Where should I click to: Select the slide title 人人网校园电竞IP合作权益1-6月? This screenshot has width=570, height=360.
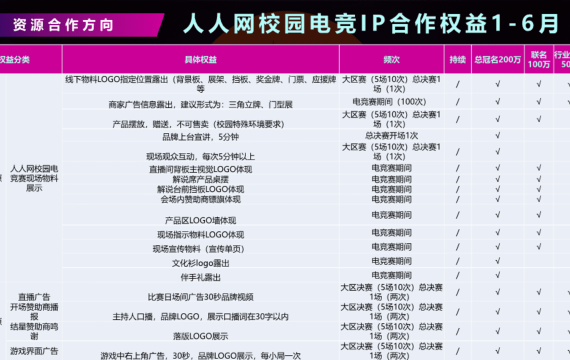(x=371, y=23)
